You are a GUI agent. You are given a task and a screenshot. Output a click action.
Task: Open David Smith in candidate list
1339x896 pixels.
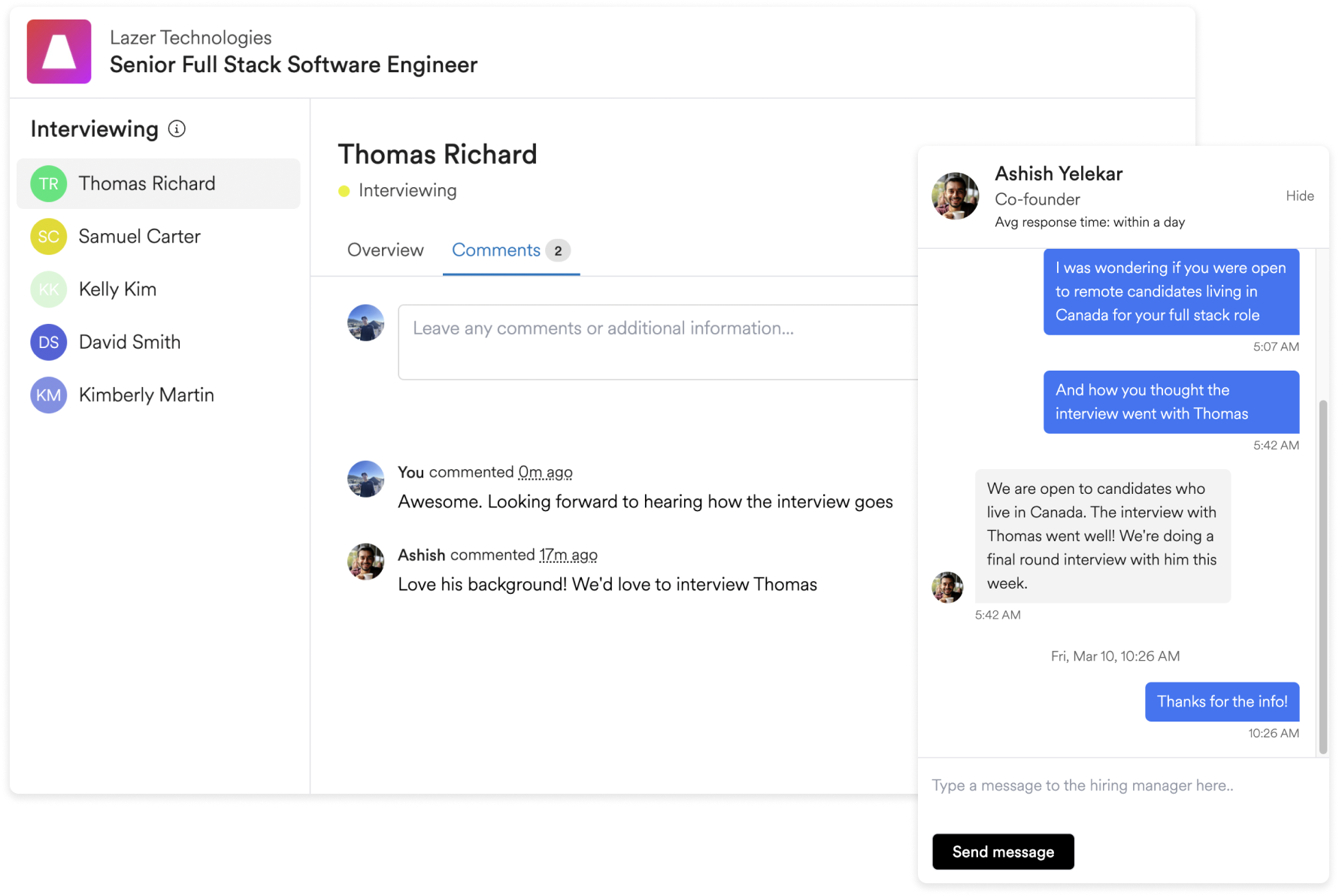pos(159,342)
